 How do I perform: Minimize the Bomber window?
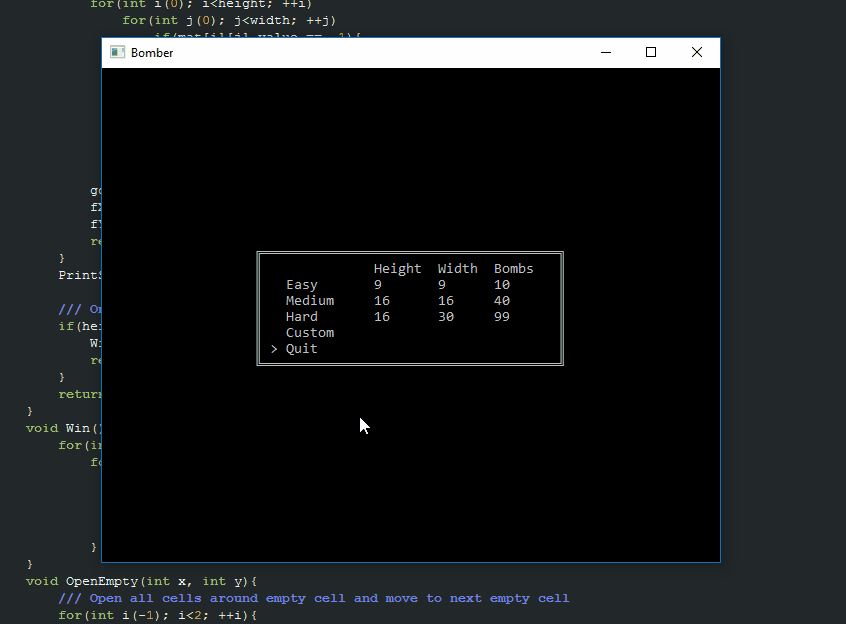click(606, 52)
